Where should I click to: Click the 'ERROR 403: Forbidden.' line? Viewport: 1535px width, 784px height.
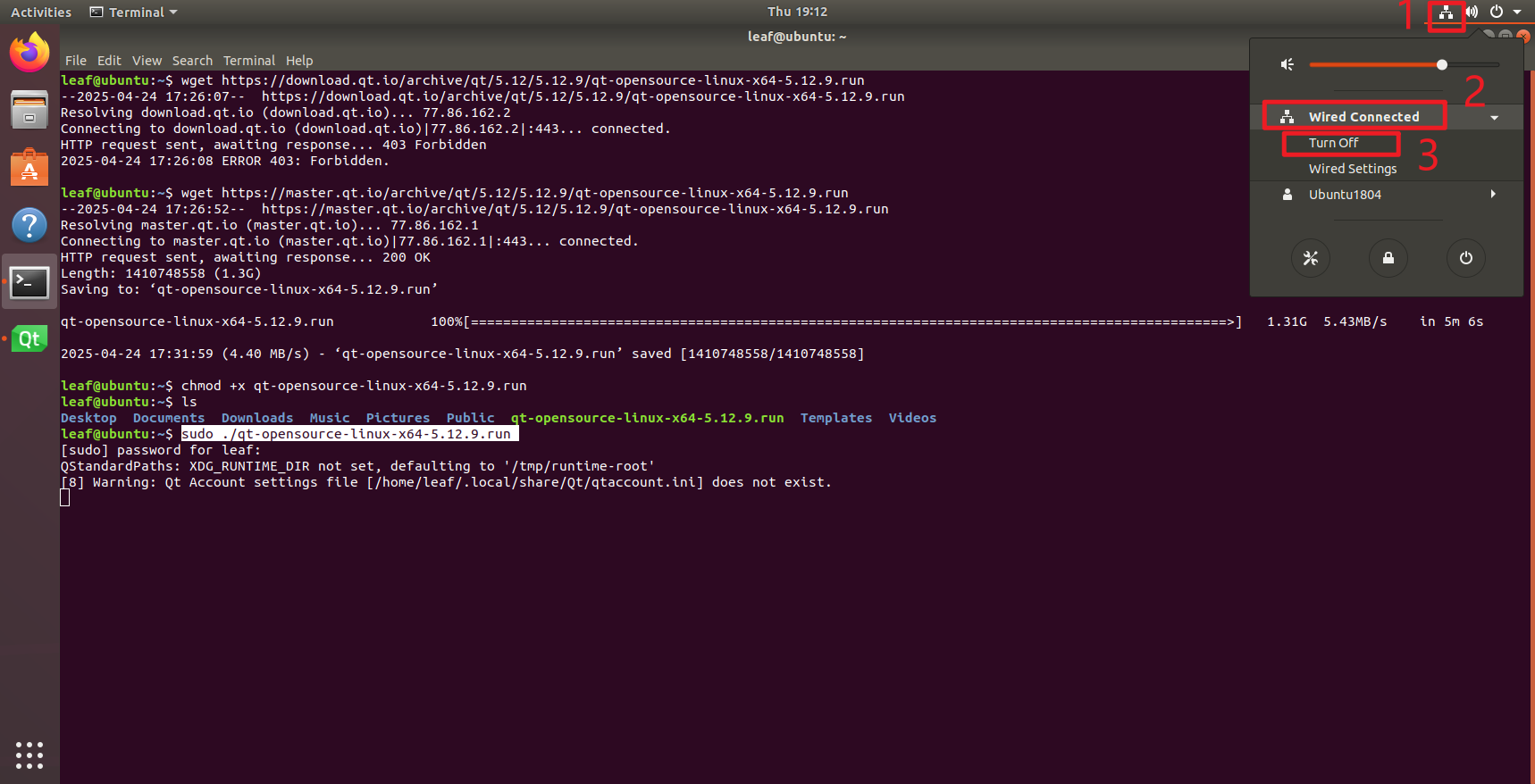(x=225, y=161)
